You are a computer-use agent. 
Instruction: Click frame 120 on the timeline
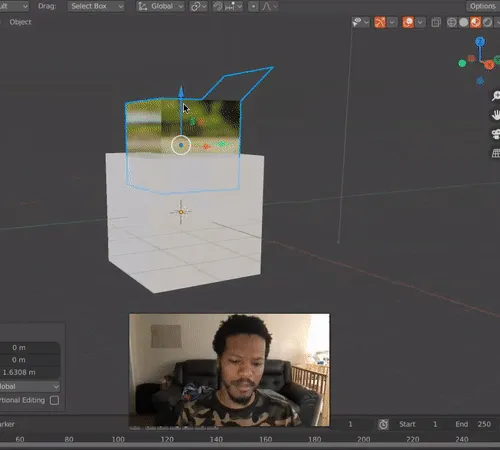click(167, 439)
